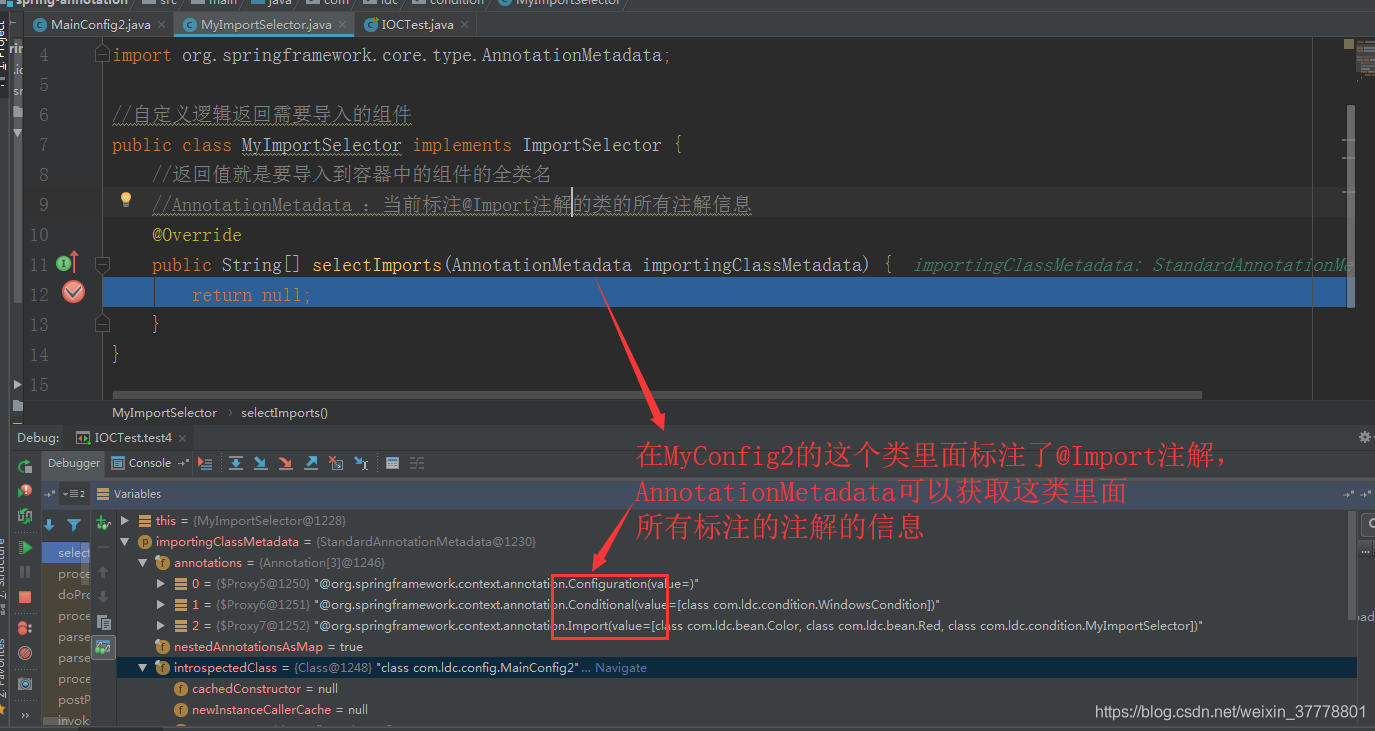This screenshot has width=1375, height=731.
Task: Show more debug sidebar actions chevron
Action: [x=25, y=715]
